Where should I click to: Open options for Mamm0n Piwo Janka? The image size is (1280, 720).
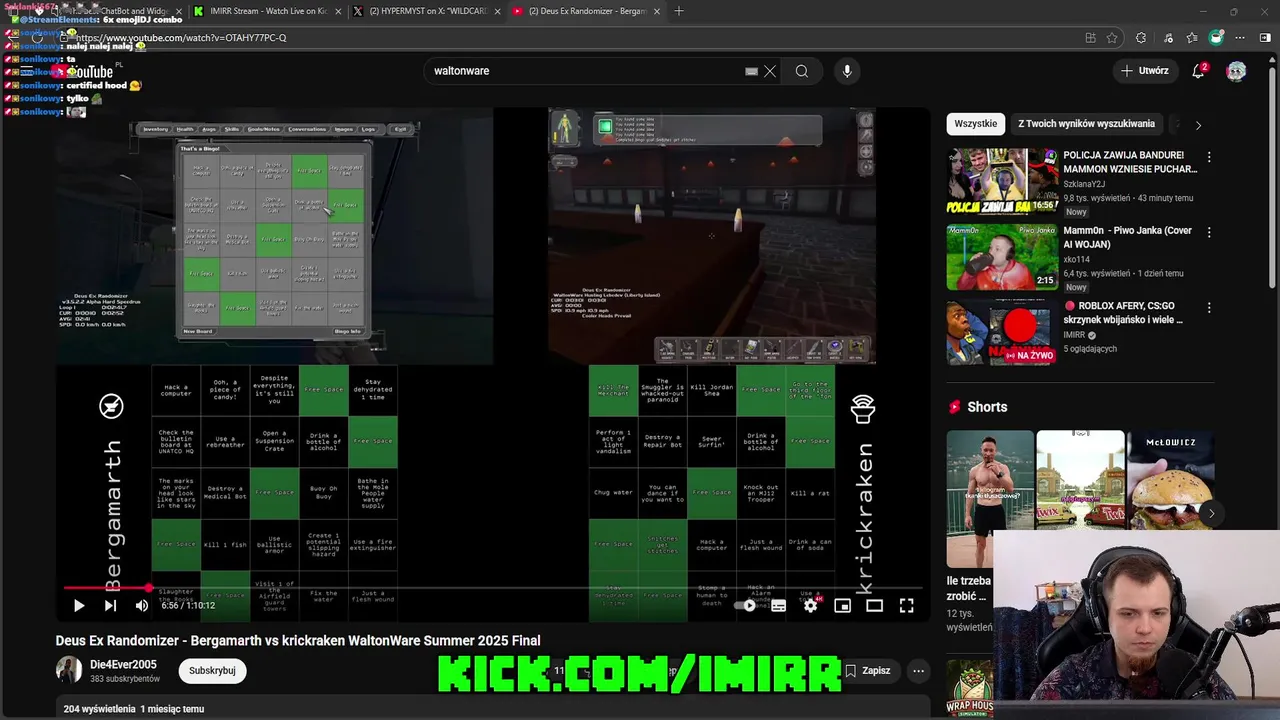(x=1209, y=232)
